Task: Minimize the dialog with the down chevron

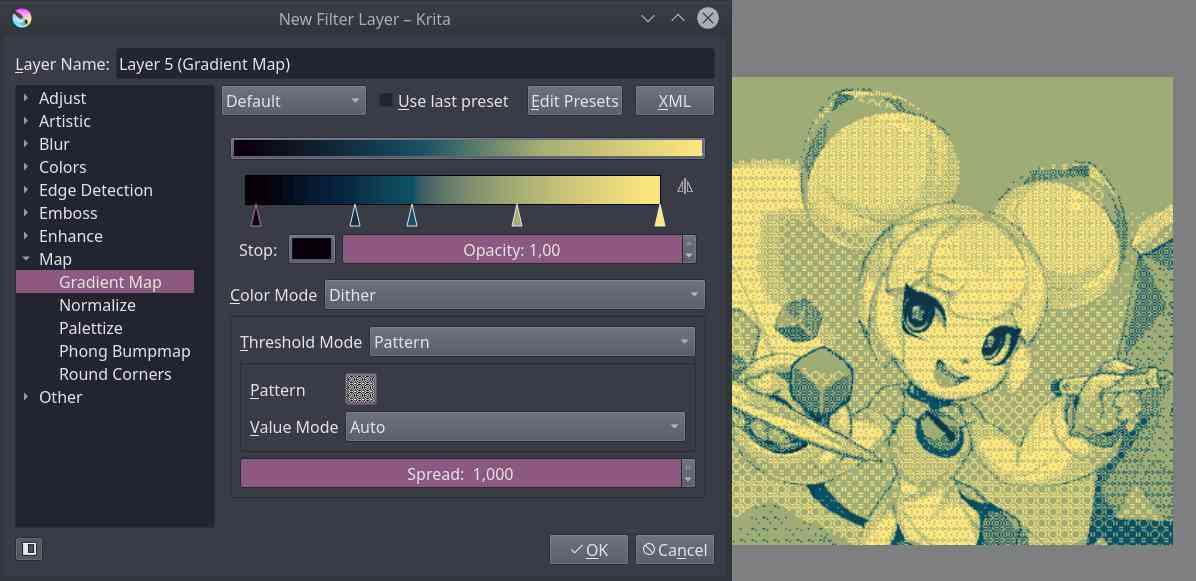Action: pos(648,18)
